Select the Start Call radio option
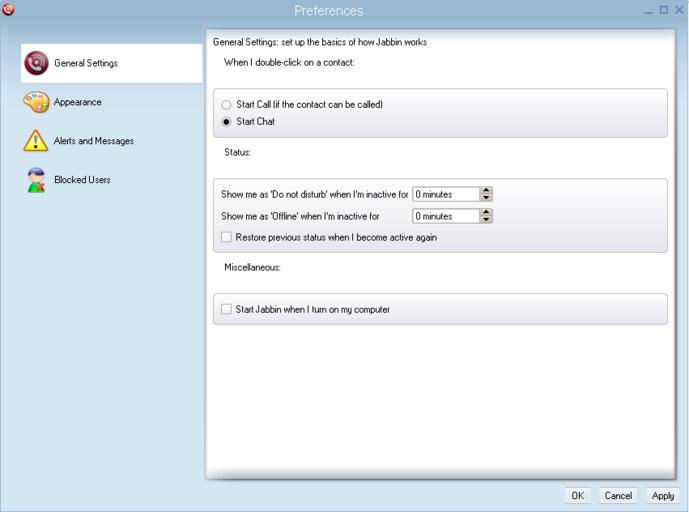Screen dimensions: 689x512 pyautogui.click(x=226, y=105)
